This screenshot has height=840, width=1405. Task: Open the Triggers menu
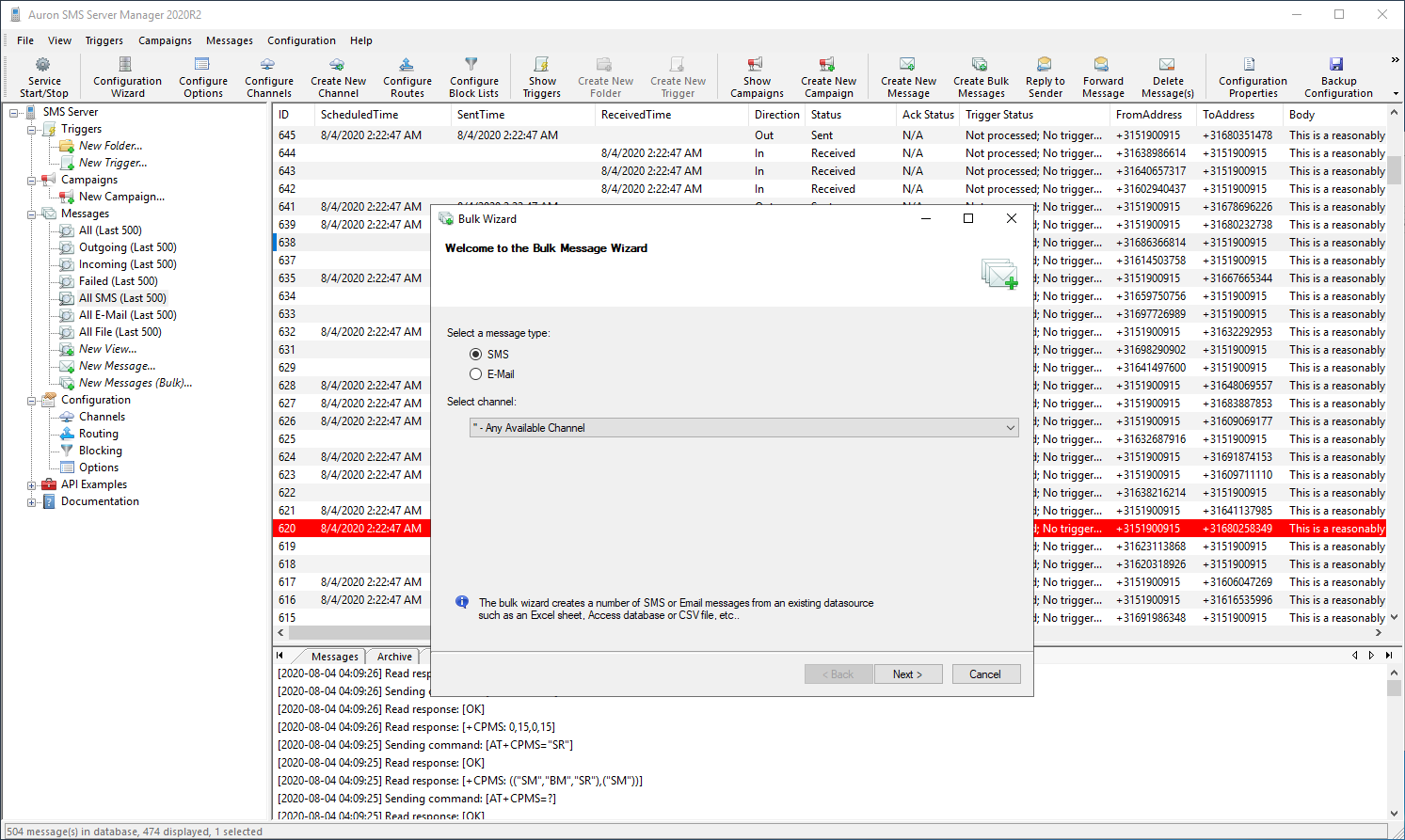click(x=104, y=40)
